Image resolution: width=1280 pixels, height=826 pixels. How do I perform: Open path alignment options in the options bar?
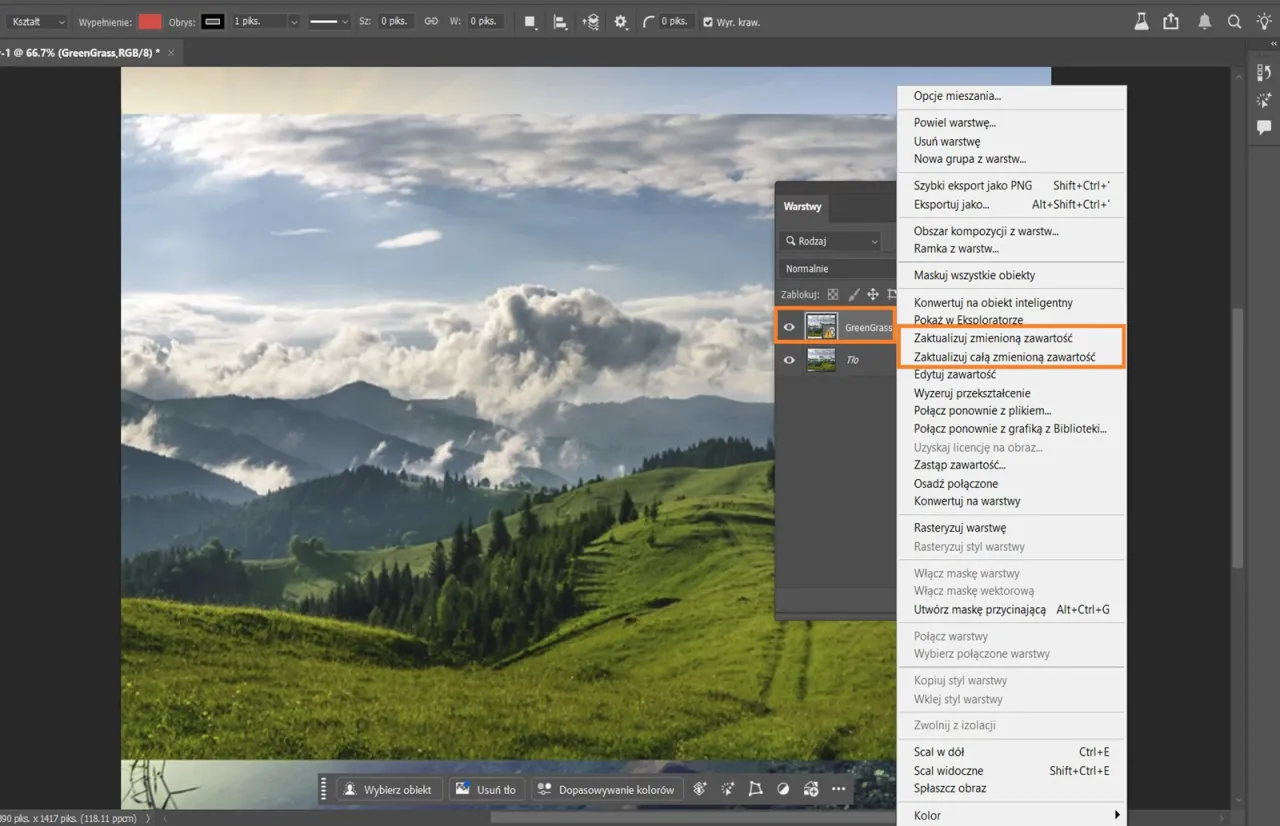[x=560, y=20]
